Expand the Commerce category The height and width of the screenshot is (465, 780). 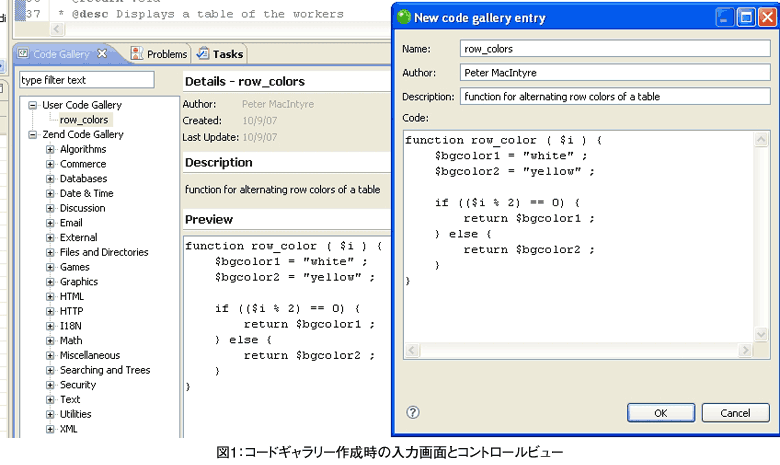tap(50, 164)
